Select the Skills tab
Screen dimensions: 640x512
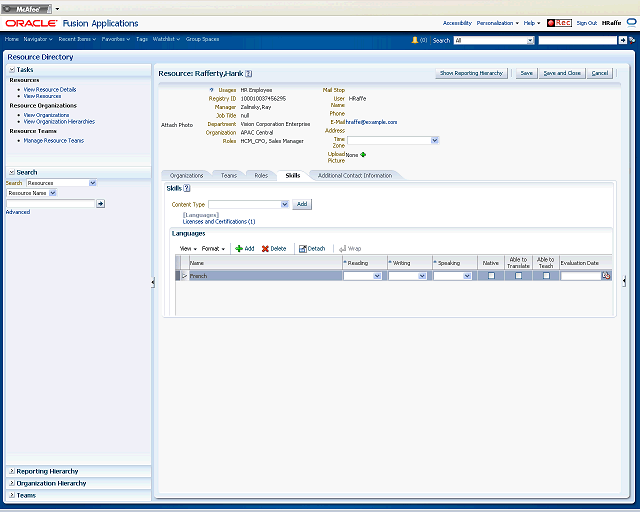coord(293,176)
